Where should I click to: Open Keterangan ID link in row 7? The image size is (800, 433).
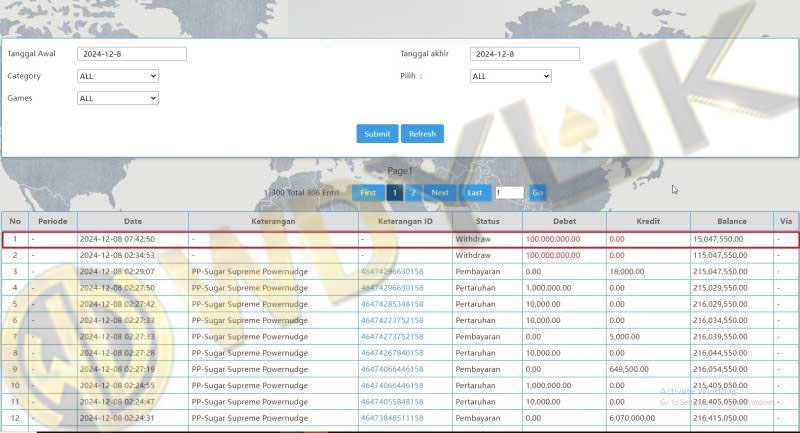[392, 337]
